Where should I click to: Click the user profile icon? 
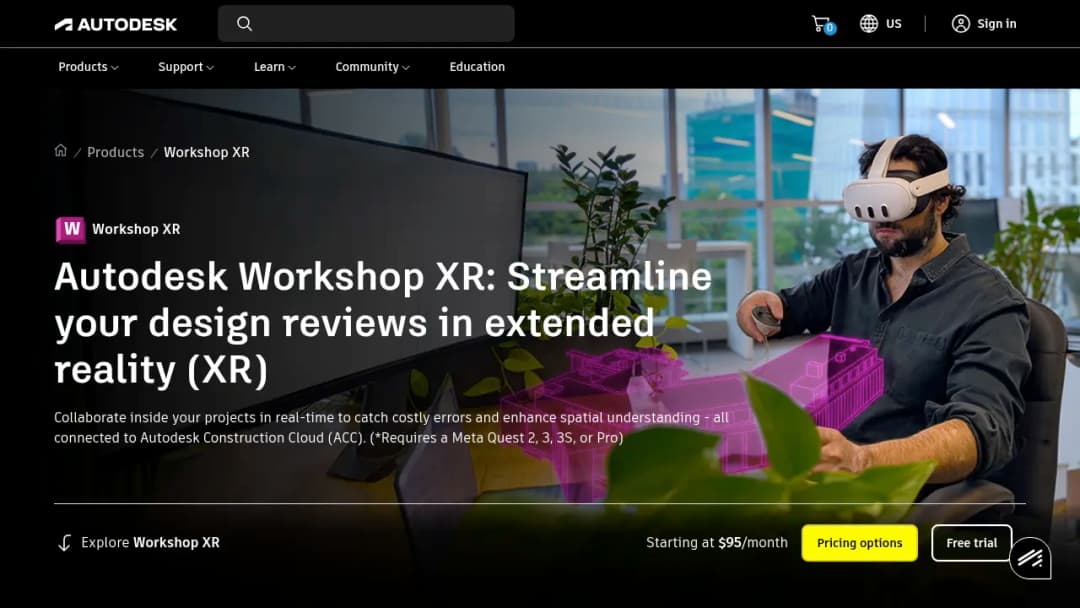pos(961,23)
